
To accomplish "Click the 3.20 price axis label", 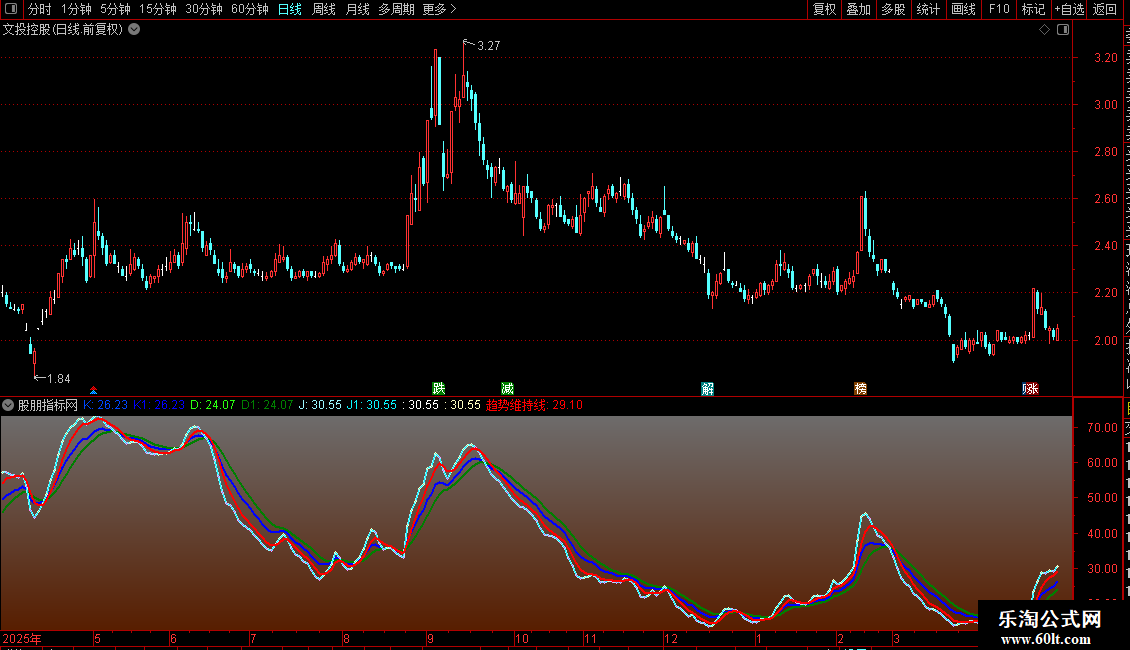I will pyautogui.click(x=1106, y=58).
